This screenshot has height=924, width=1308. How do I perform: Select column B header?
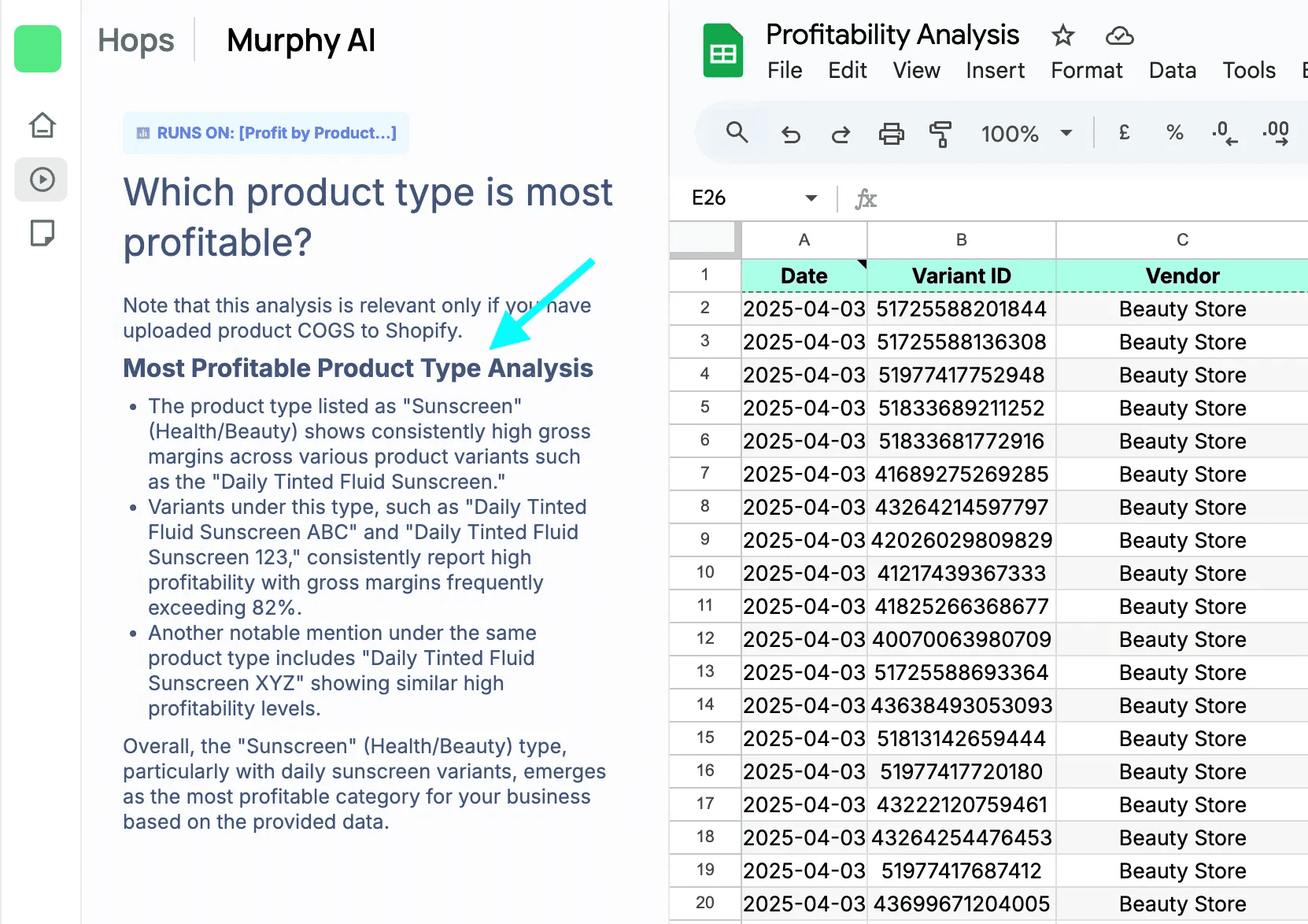pos(962,240)
